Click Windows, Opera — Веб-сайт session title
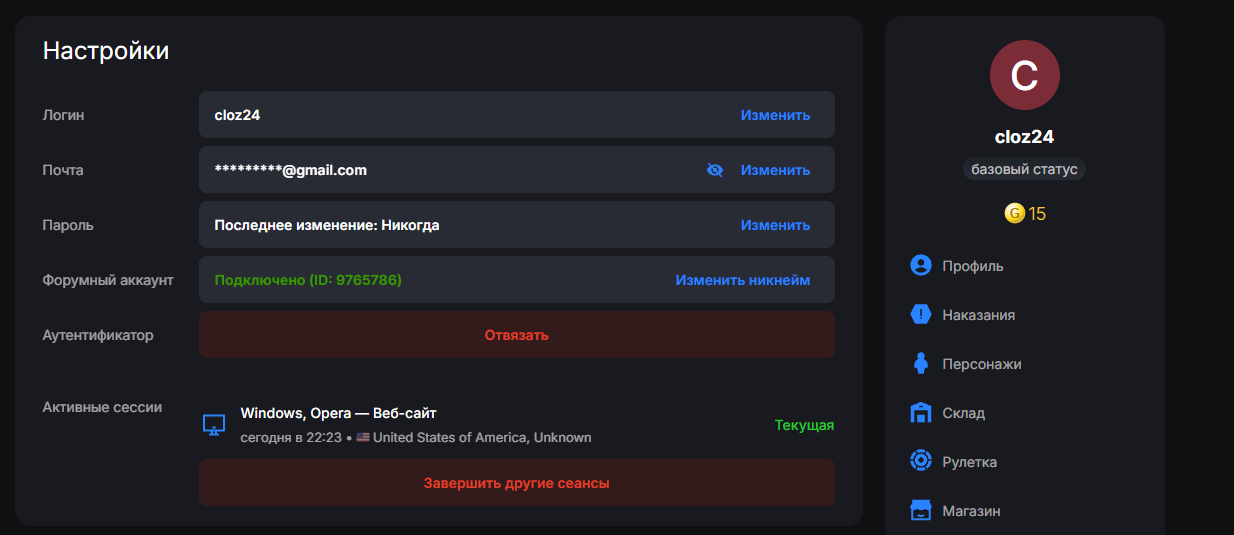The image size is (1234, 535). (x=339, y=413)
